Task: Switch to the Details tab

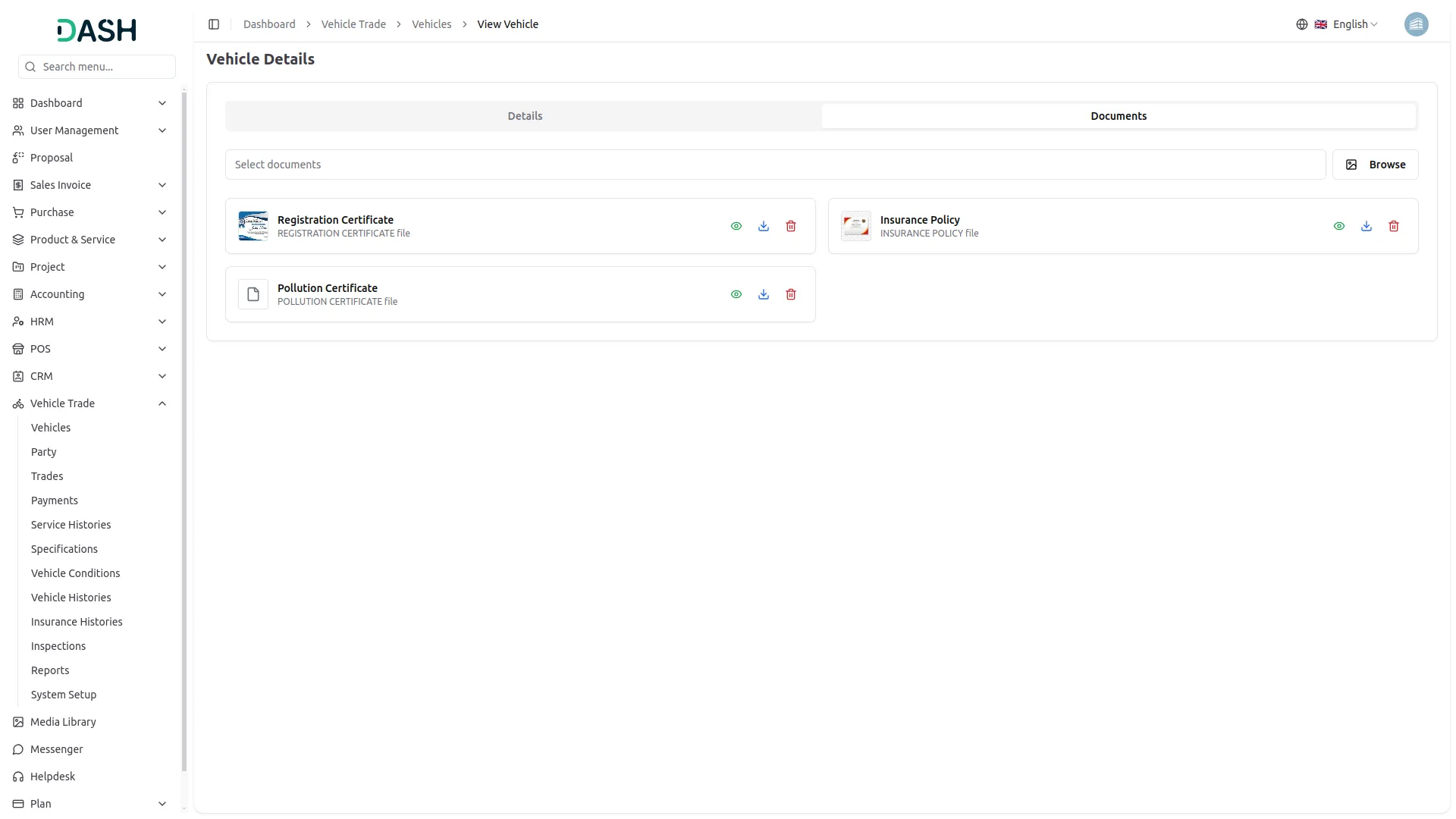Action: point(525,116)
